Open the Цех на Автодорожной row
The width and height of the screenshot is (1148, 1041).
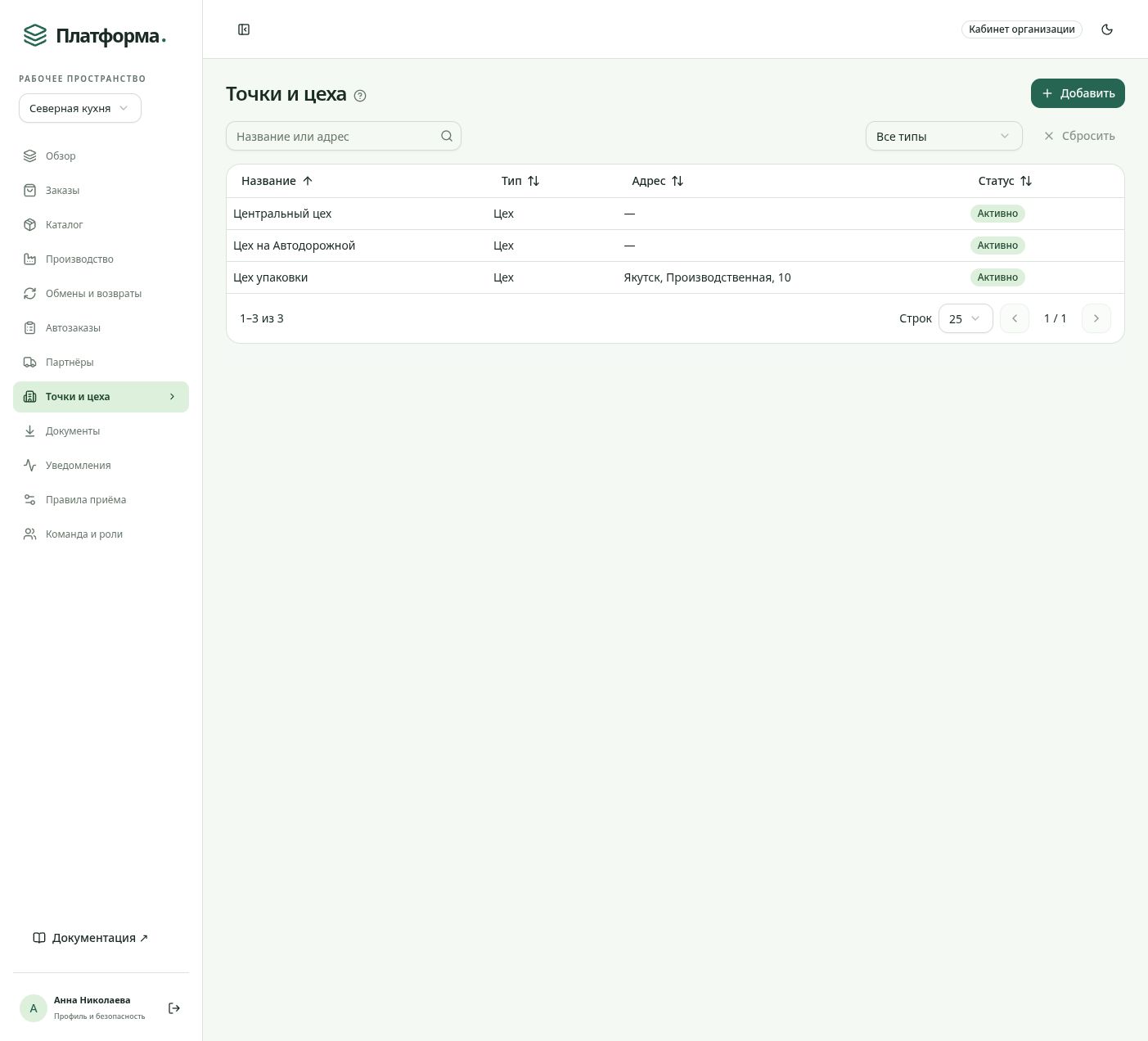pyautogui.click(x=675, y=246)
